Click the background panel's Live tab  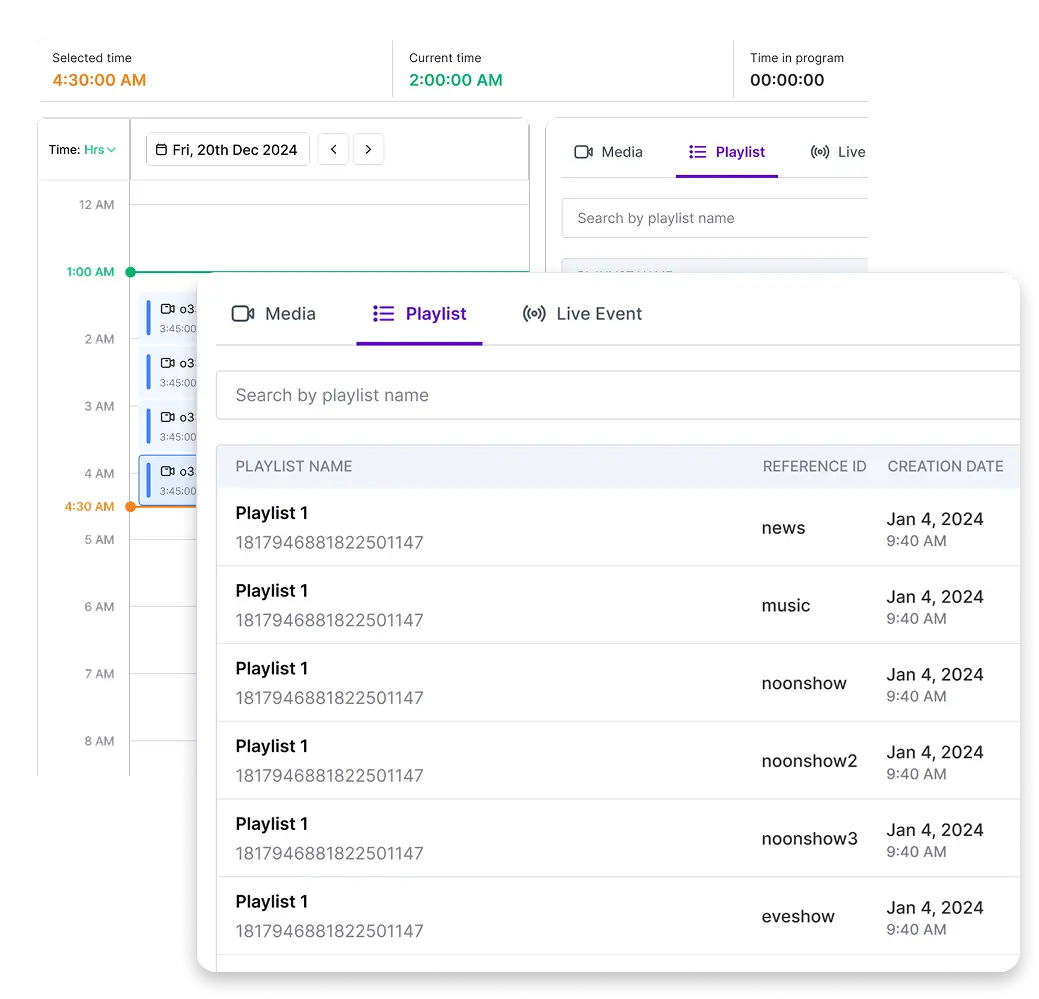pos(838,152)
